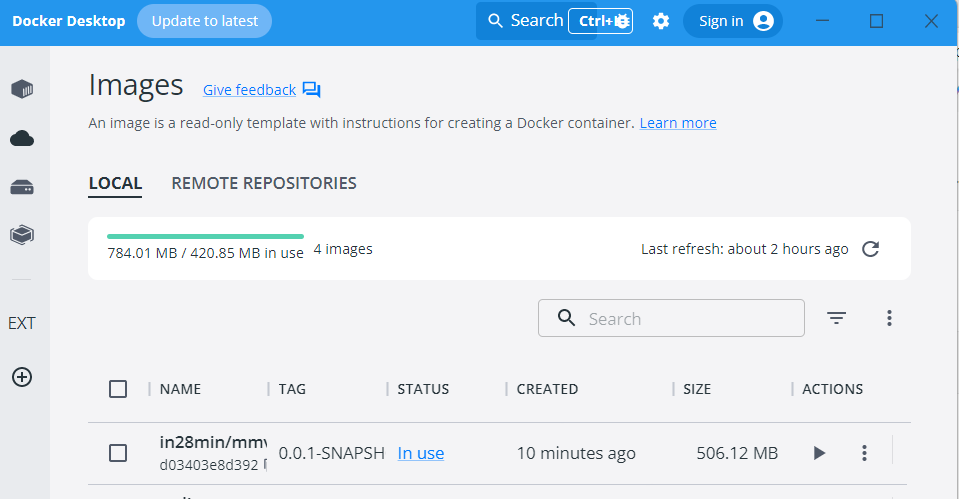Click the In use status link

pos(421,453)
